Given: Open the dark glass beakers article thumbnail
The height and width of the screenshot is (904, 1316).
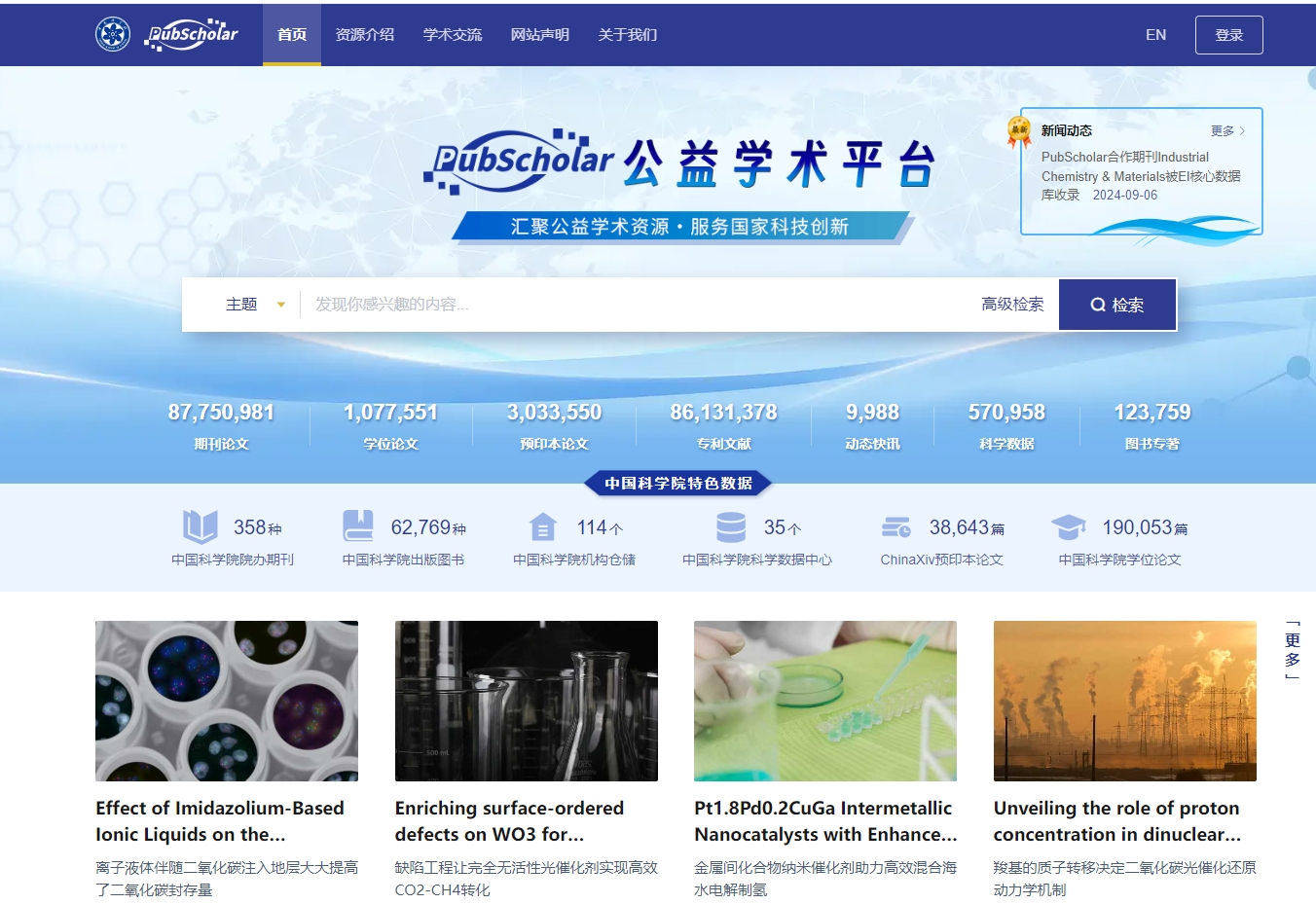Looking at the screenshot, I should click(527, 701).
